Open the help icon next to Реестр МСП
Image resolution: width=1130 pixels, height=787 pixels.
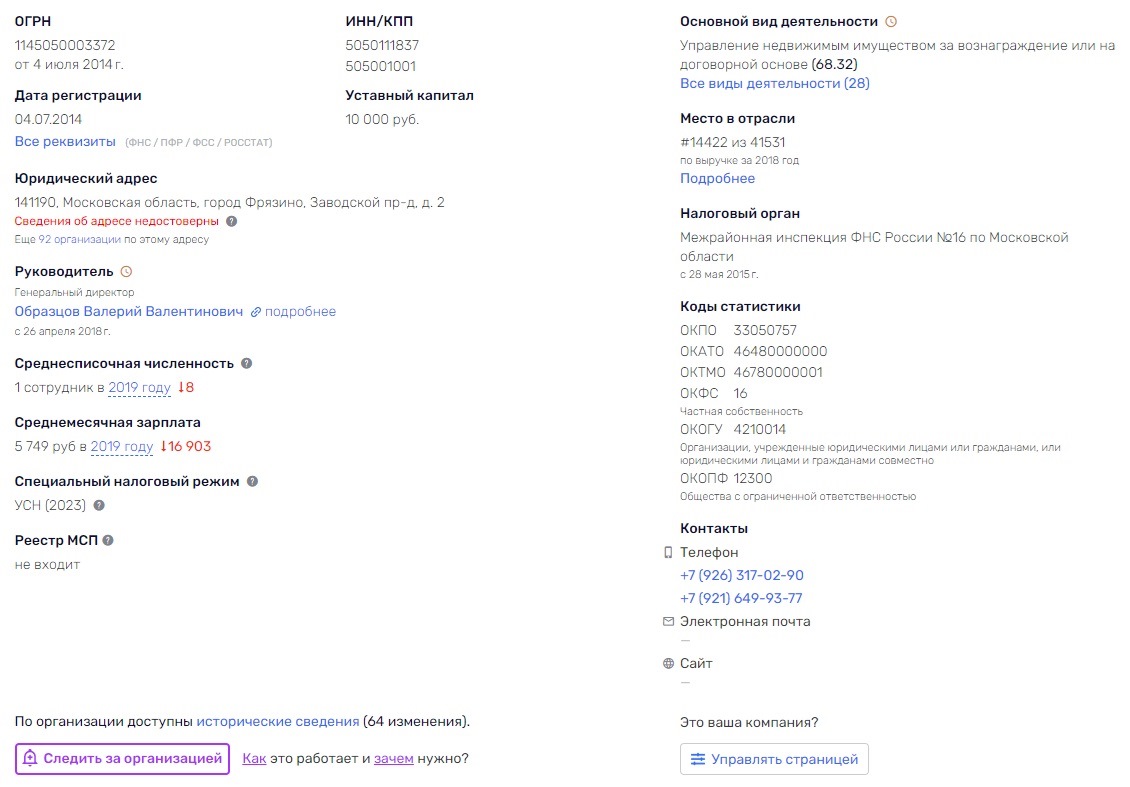(108, 541)
